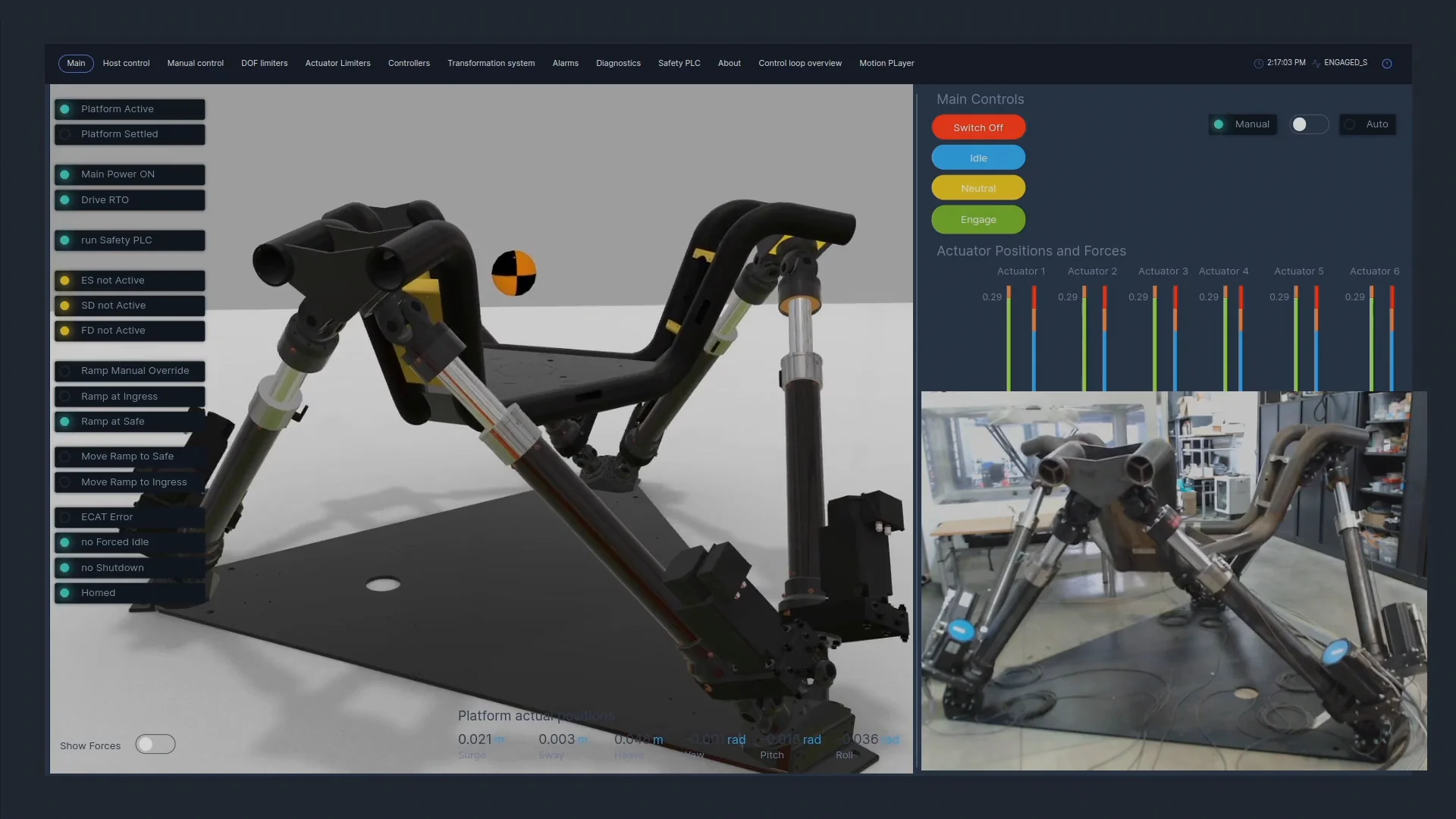Click the Homed status indicator

65,593
